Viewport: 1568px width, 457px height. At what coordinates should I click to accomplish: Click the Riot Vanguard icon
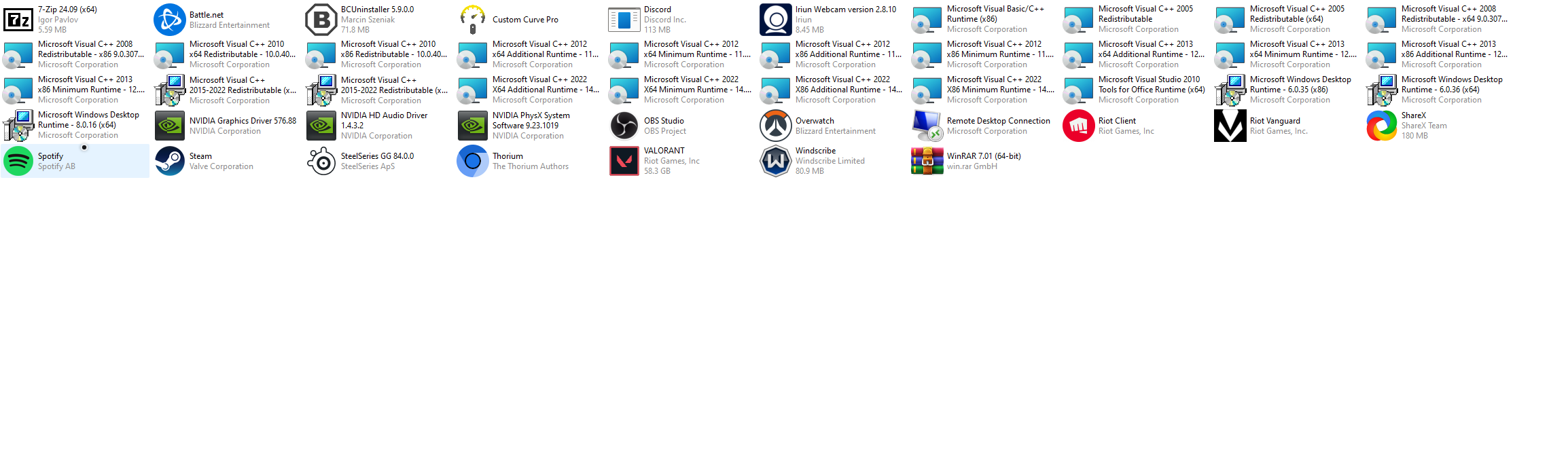click(x=1230, y=126)
